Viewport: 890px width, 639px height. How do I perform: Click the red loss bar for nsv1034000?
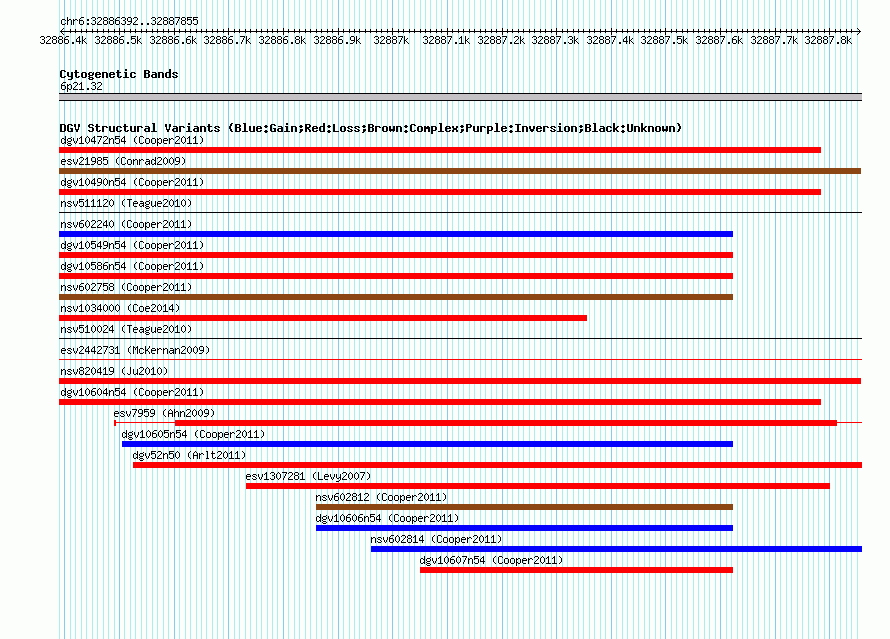323,318
